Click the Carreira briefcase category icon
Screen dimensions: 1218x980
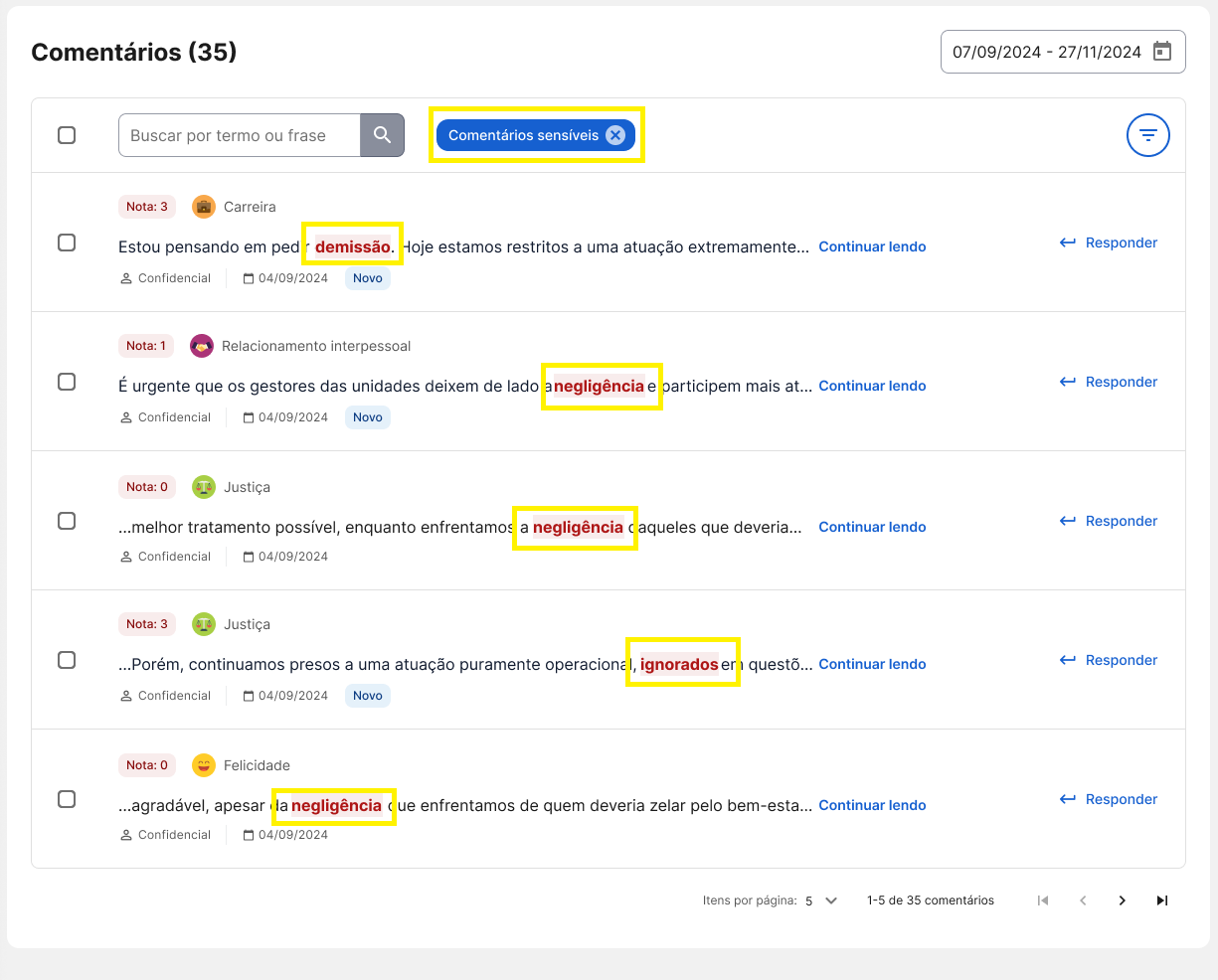(x=203, y=206)
